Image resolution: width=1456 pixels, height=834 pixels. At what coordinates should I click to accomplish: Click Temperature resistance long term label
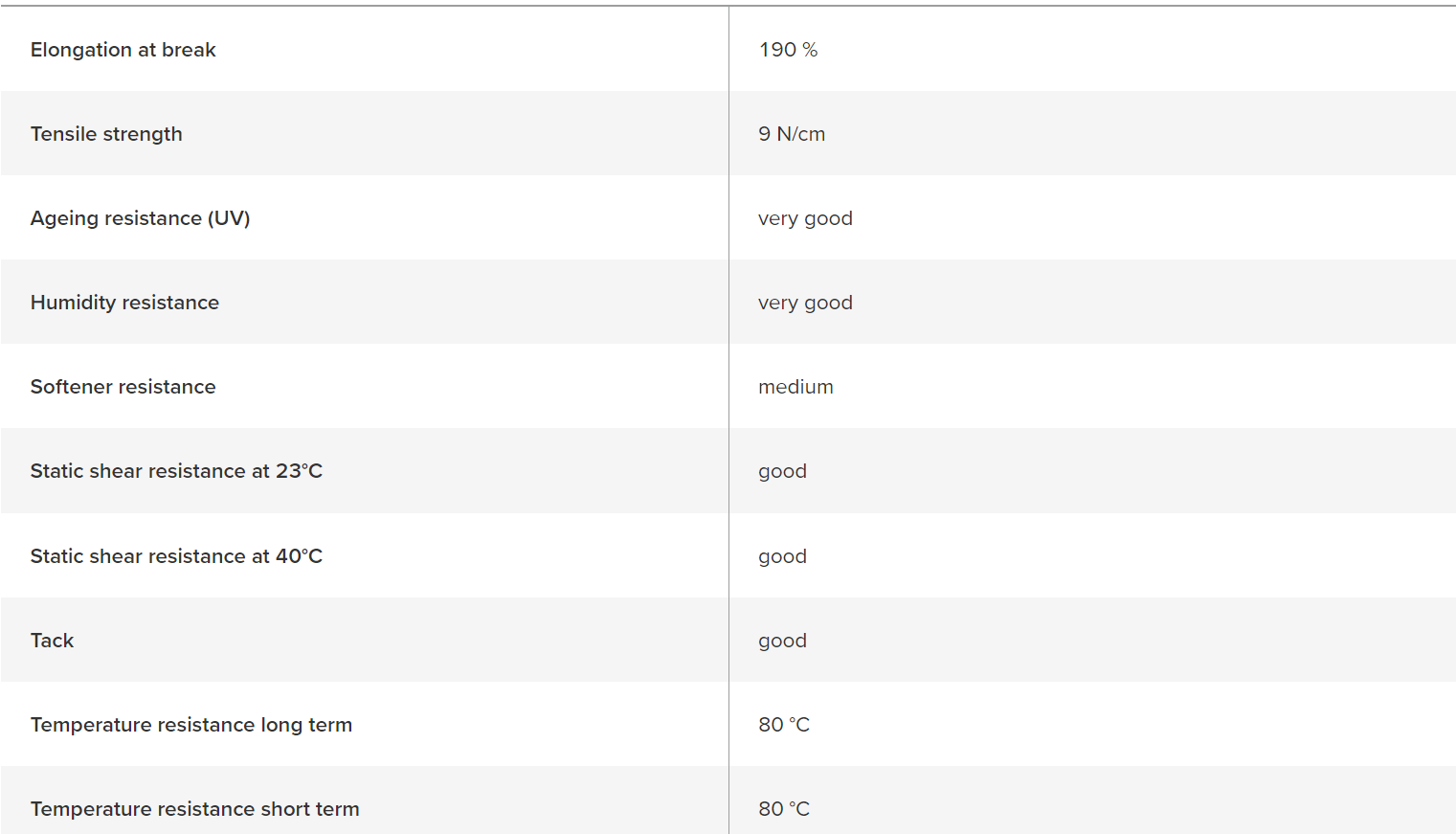tap(191, 725)
